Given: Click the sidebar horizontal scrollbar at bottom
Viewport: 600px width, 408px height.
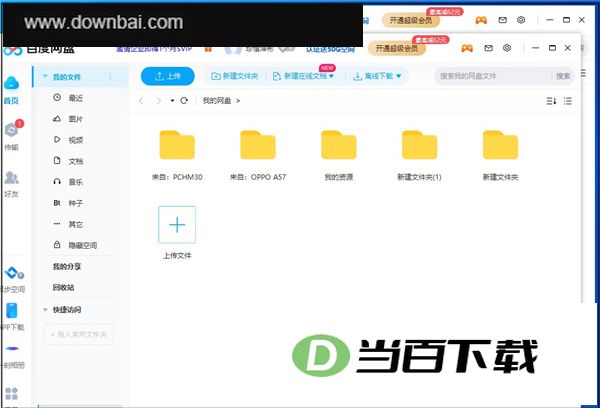Looking at the screenshot, I should coord(80,406).
